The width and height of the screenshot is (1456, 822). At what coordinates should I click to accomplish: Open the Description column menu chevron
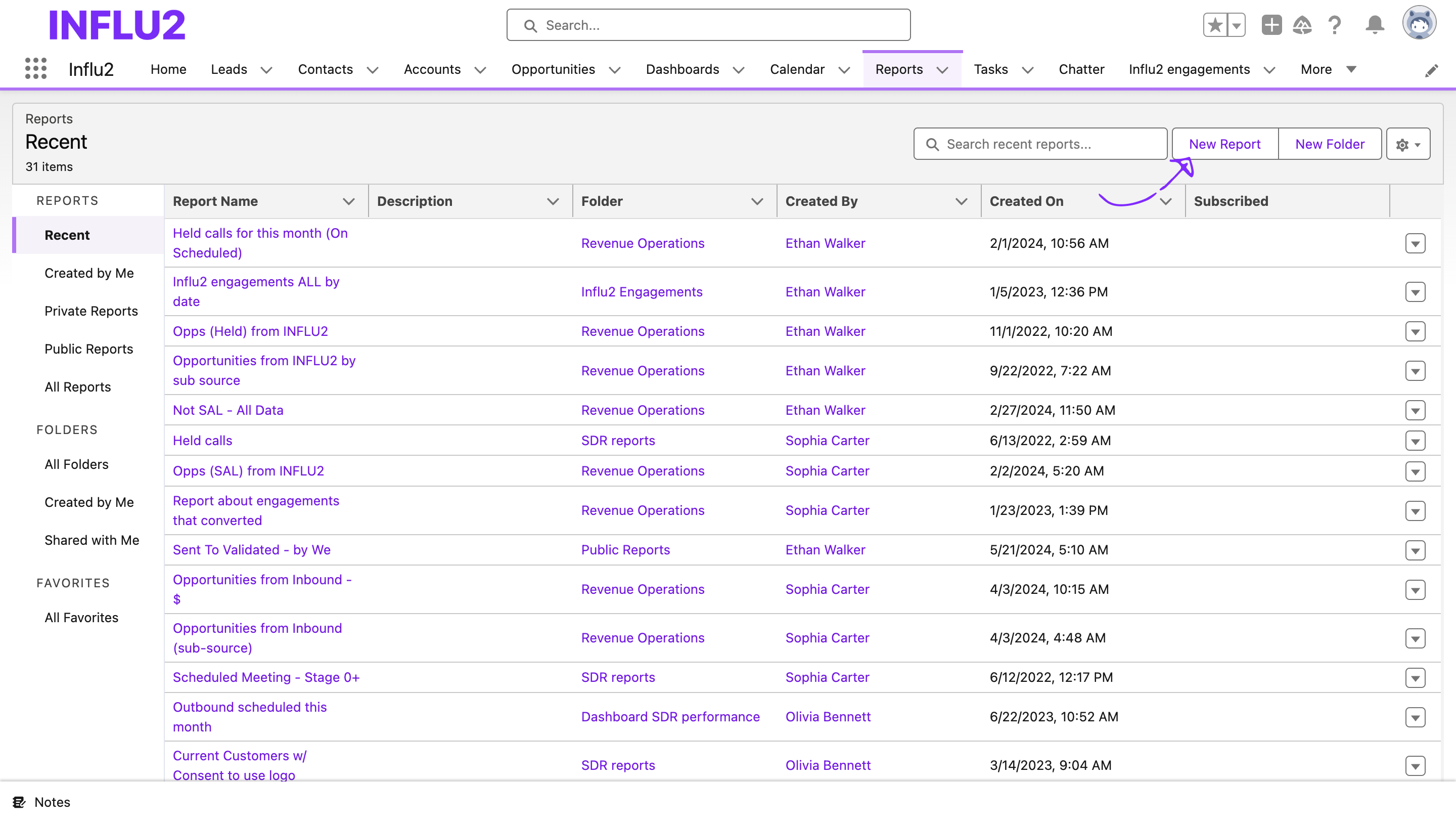tap(553, 201)
